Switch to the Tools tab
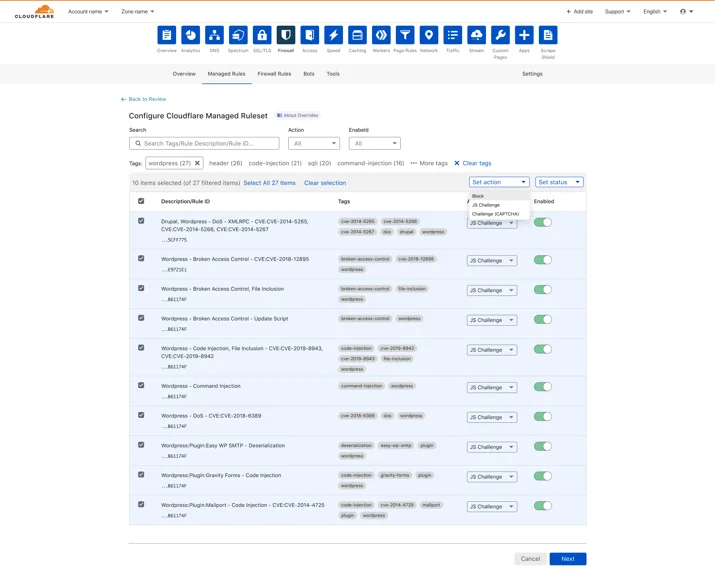 click(333, 74)
